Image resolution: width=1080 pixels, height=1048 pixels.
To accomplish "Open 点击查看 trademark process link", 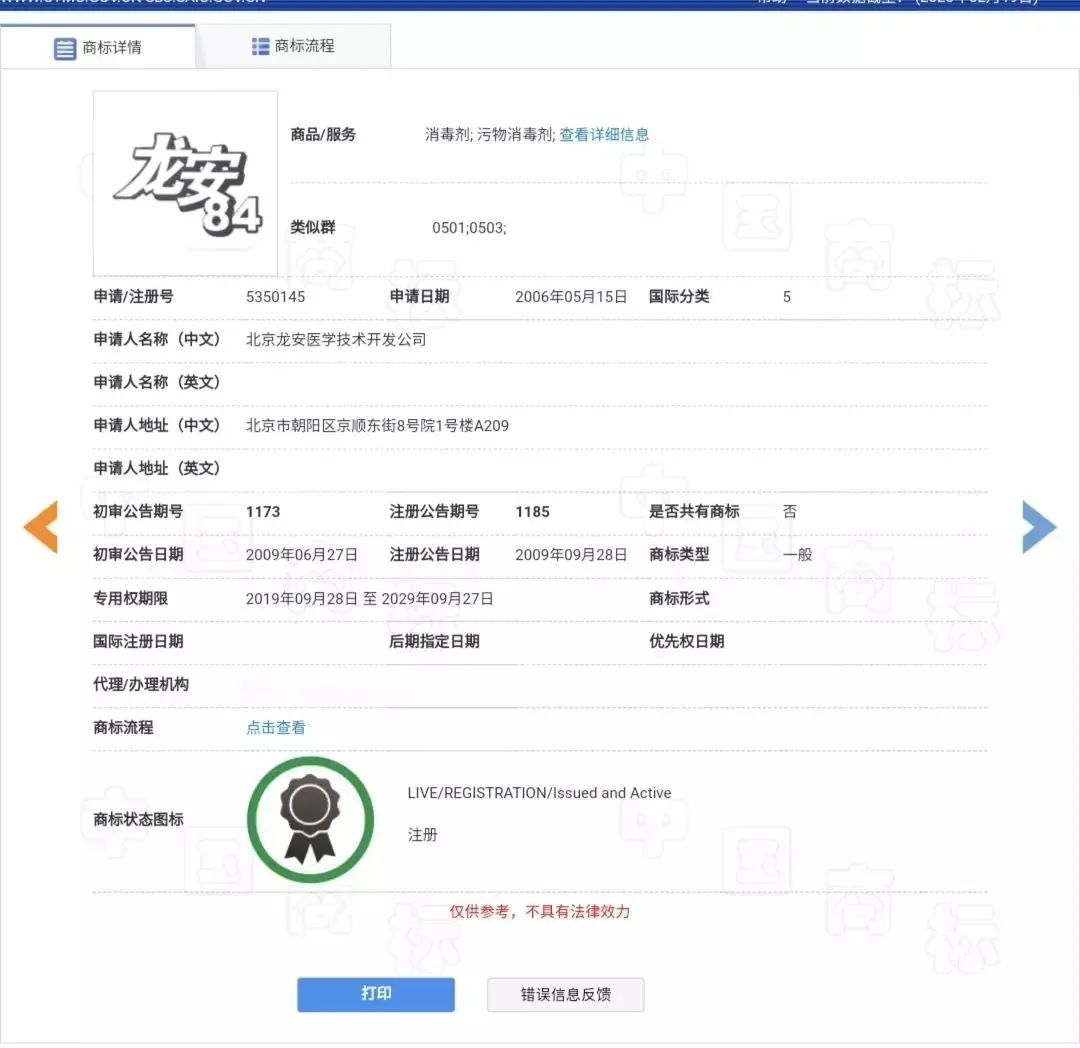I will pos(276,727).
